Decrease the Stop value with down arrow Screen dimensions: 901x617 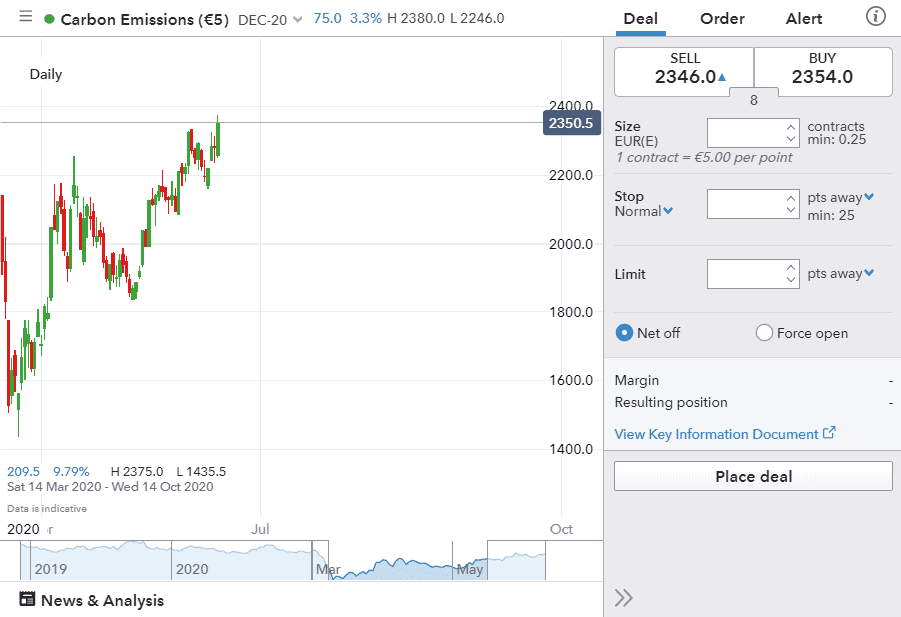pos(791,211)
